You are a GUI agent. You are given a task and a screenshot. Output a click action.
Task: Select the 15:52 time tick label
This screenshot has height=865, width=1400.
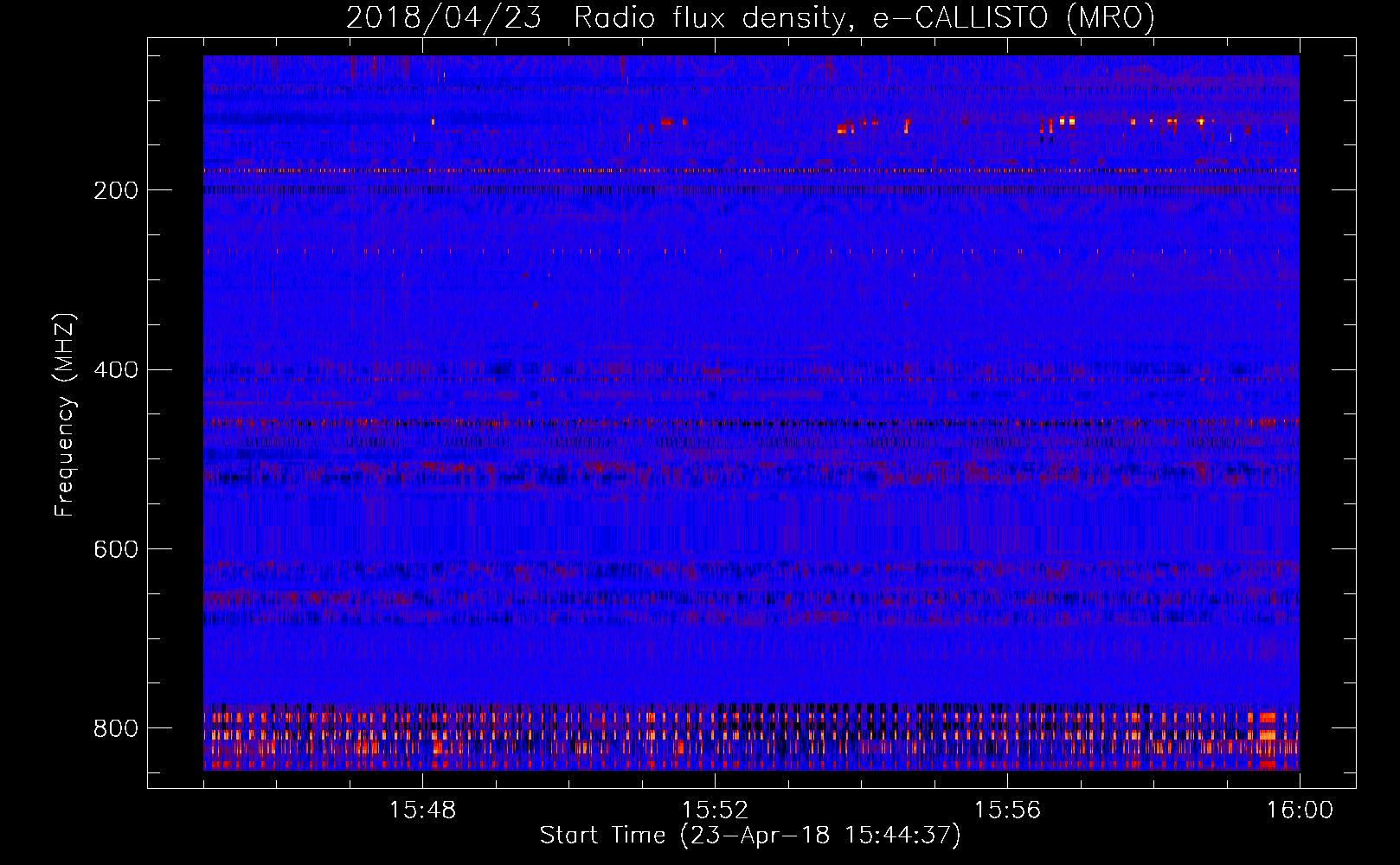point(715,811)
